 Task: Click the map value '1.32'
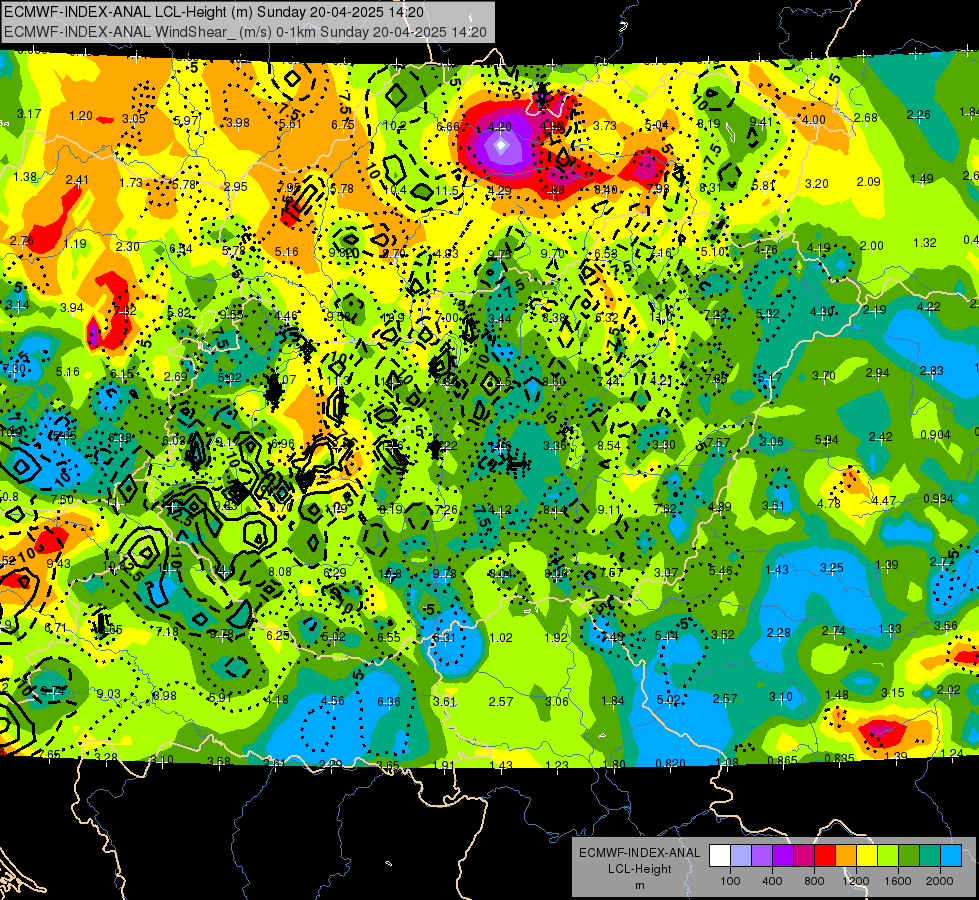pos(925,243)
